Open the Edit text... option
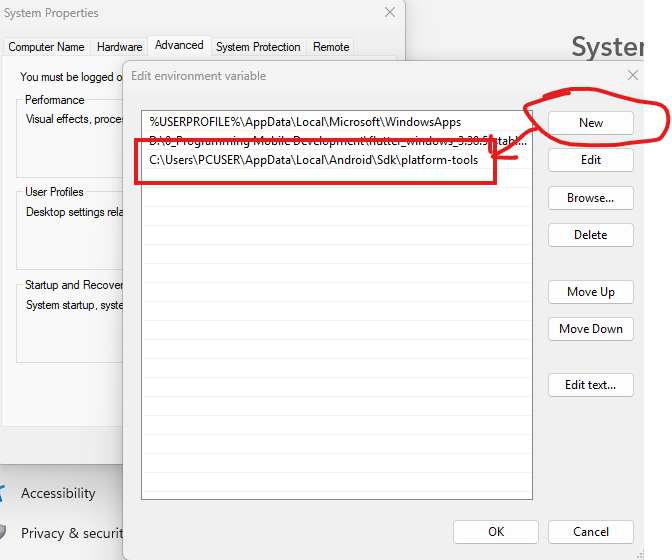 pos(590,385)
